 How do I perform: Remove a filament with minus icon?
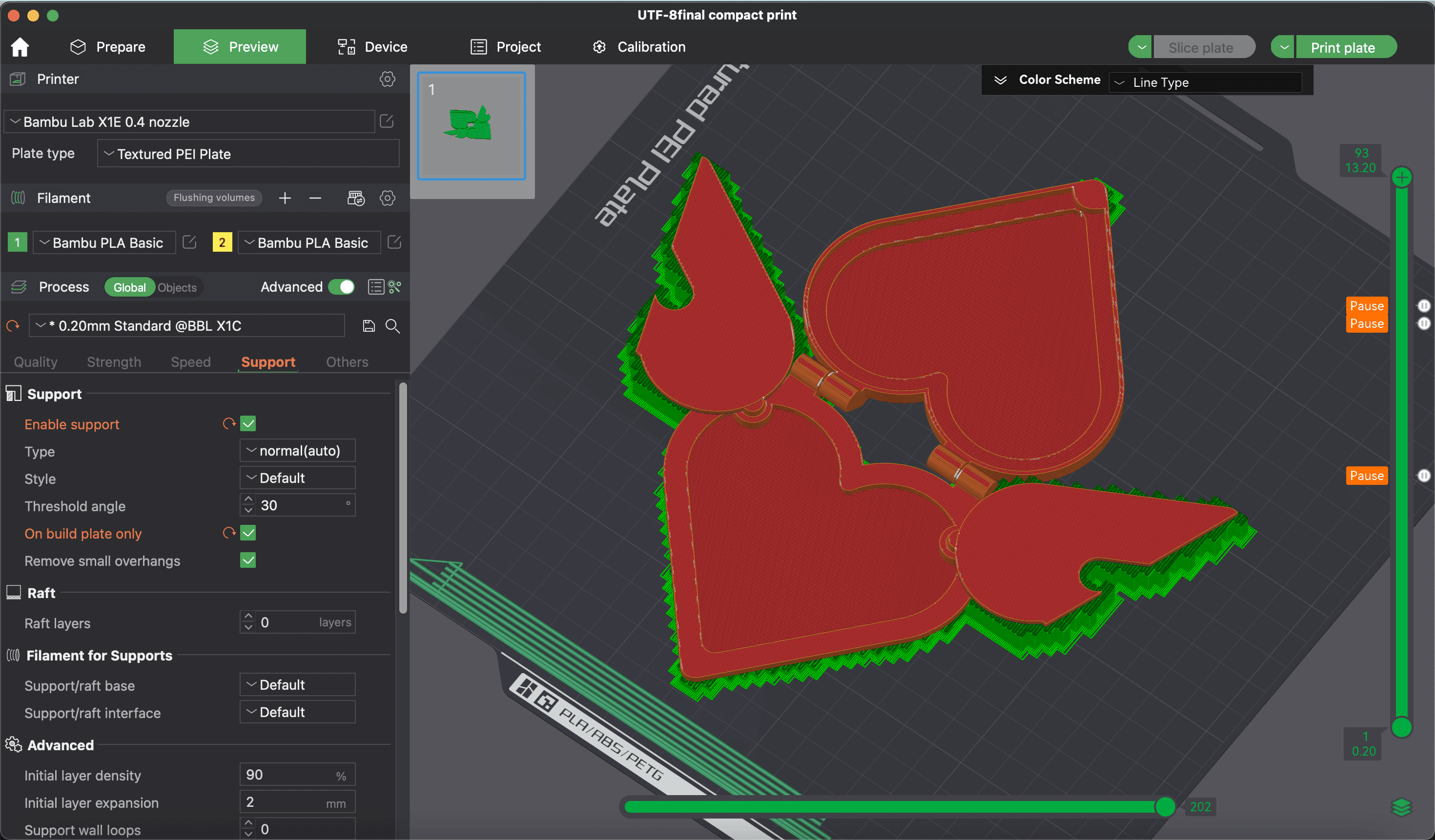pos(315,198)
